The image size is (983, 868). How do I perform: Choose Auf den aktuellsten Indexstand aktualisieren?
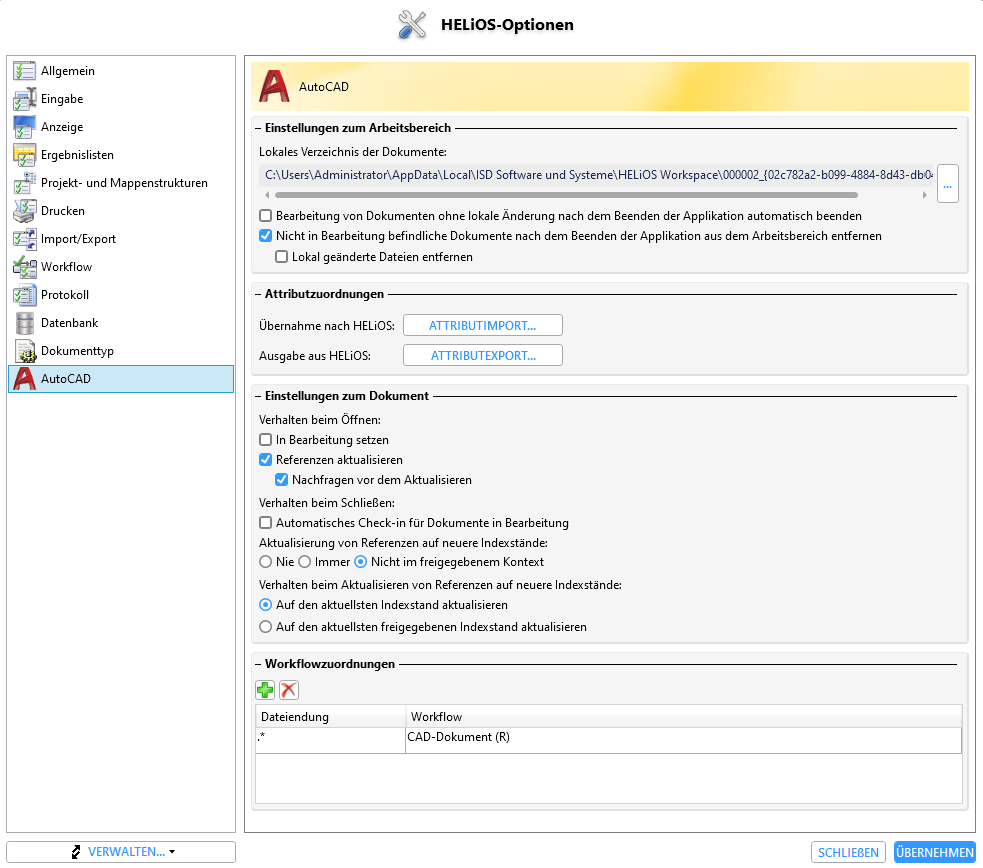pyautogui.click(x=266, y=605)
